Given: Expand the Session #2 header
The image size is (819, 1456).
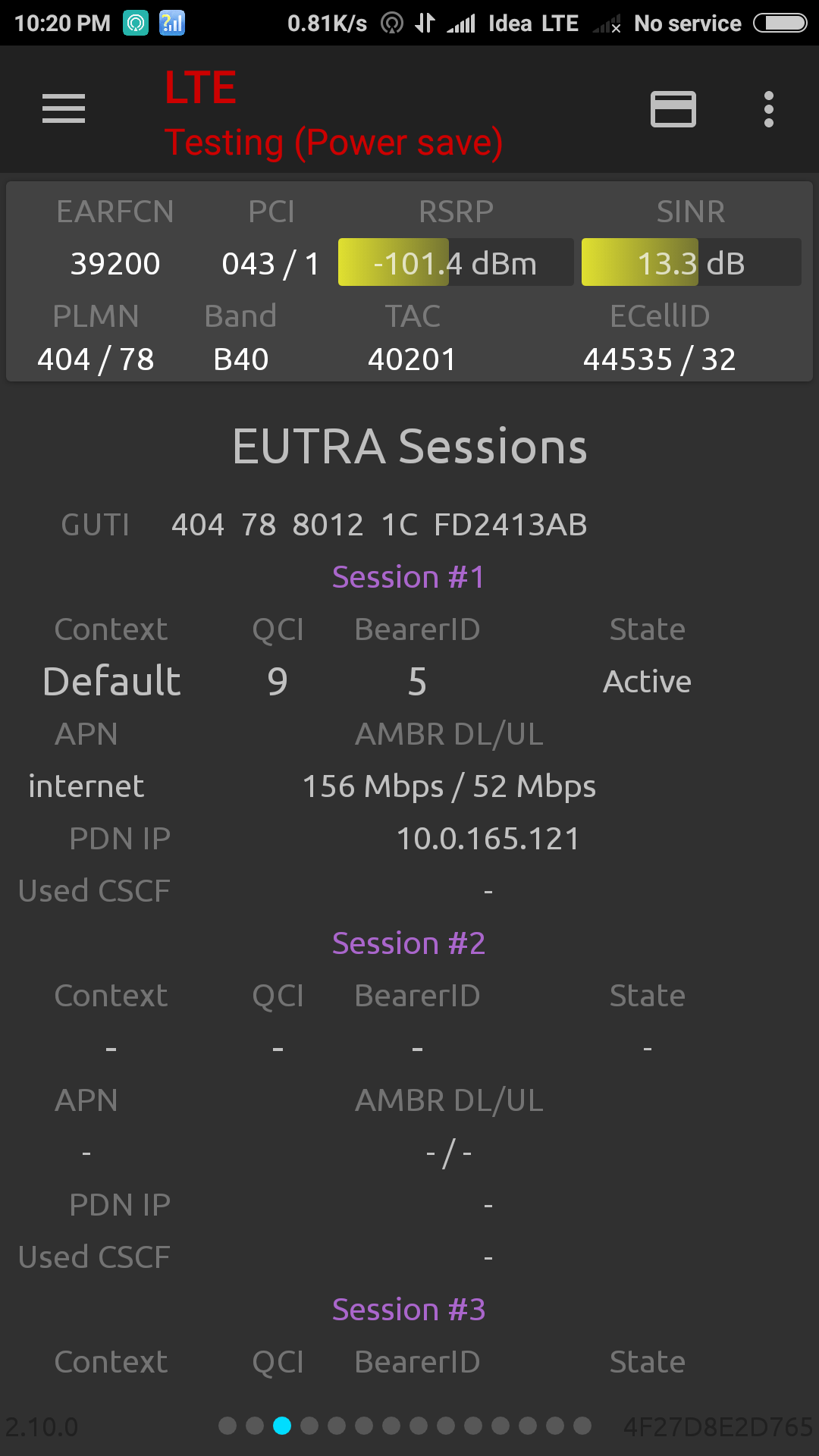Looking at the screenshot, I should pyautogui.click(x=409, y=943).
